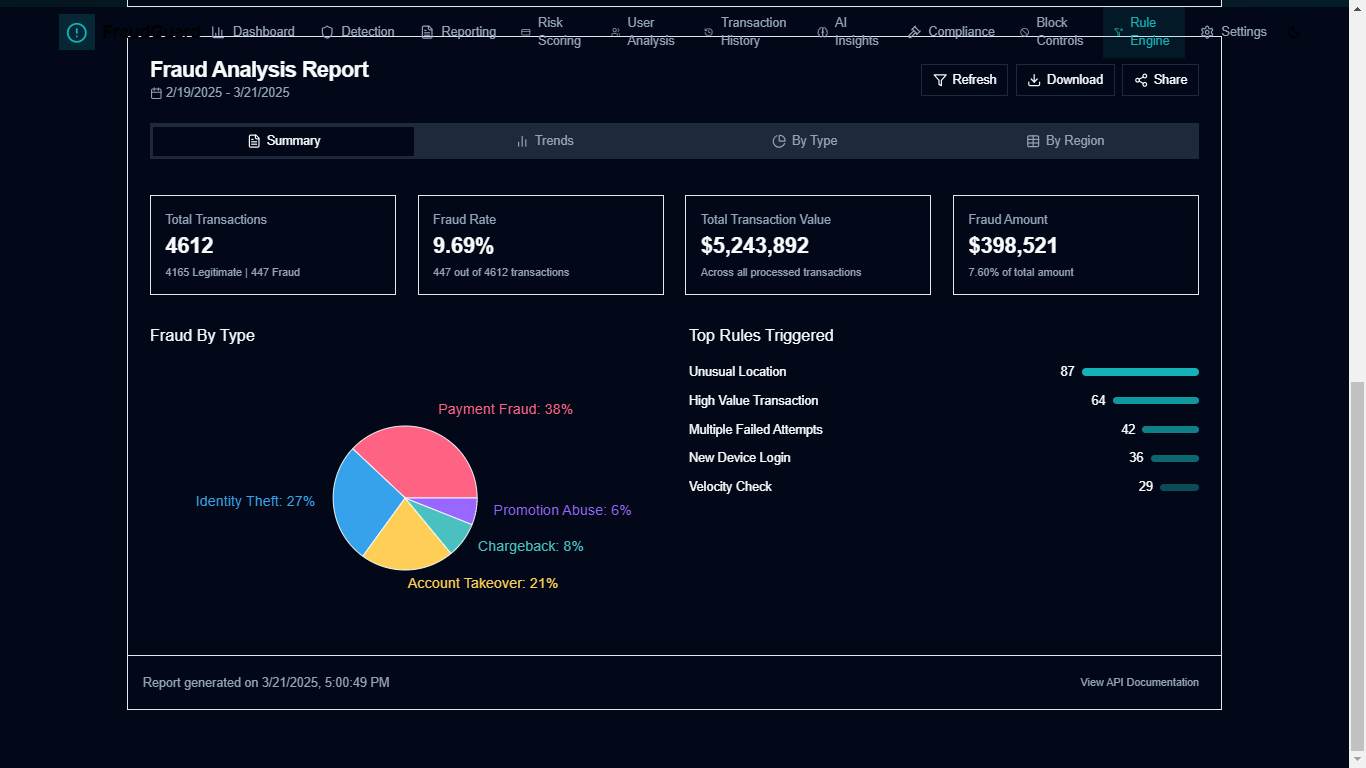Select the Rule Engine nav item

click(x=1143, y=32)
